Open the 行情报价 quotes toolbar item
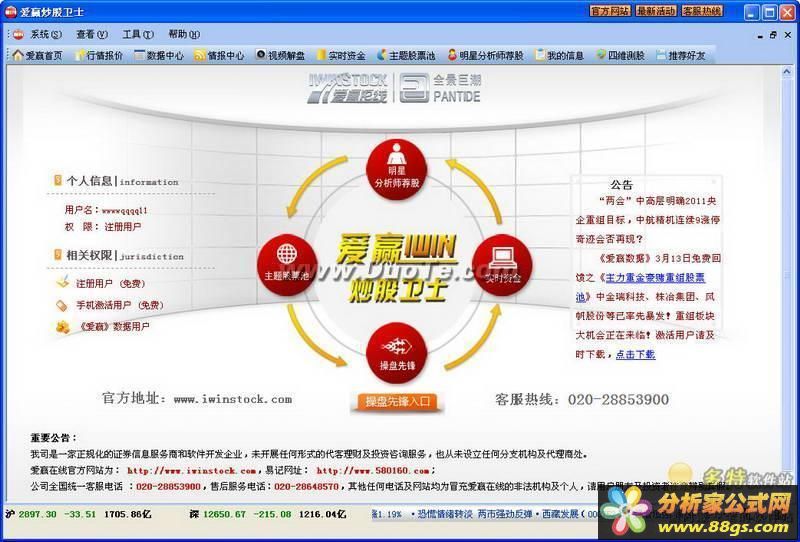The height and width of the screenshot is (542, 800). [98, 55]
